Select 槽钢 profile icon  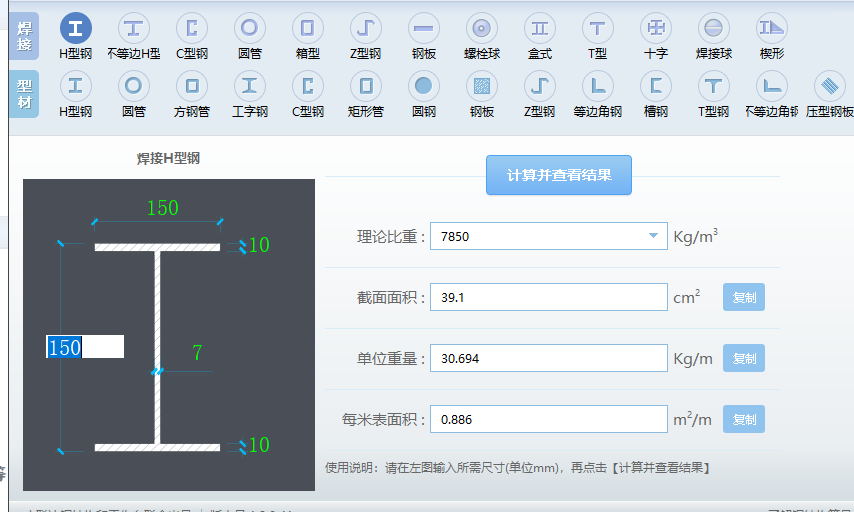(656, 86)
